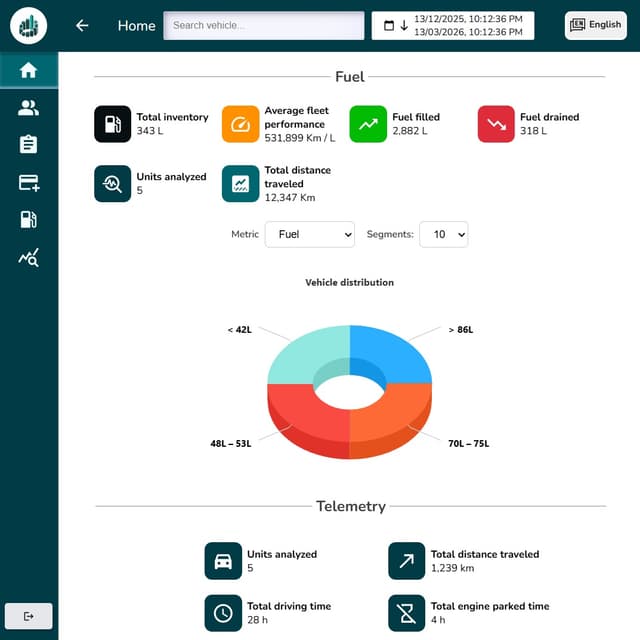Click the back arrow in header

82,26
